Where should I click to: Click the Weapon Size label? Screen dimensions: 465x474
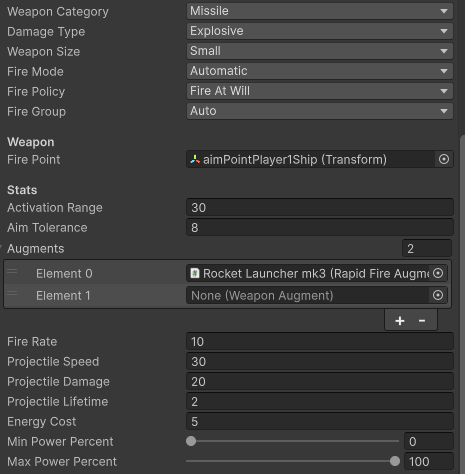(x=44, y=52)
